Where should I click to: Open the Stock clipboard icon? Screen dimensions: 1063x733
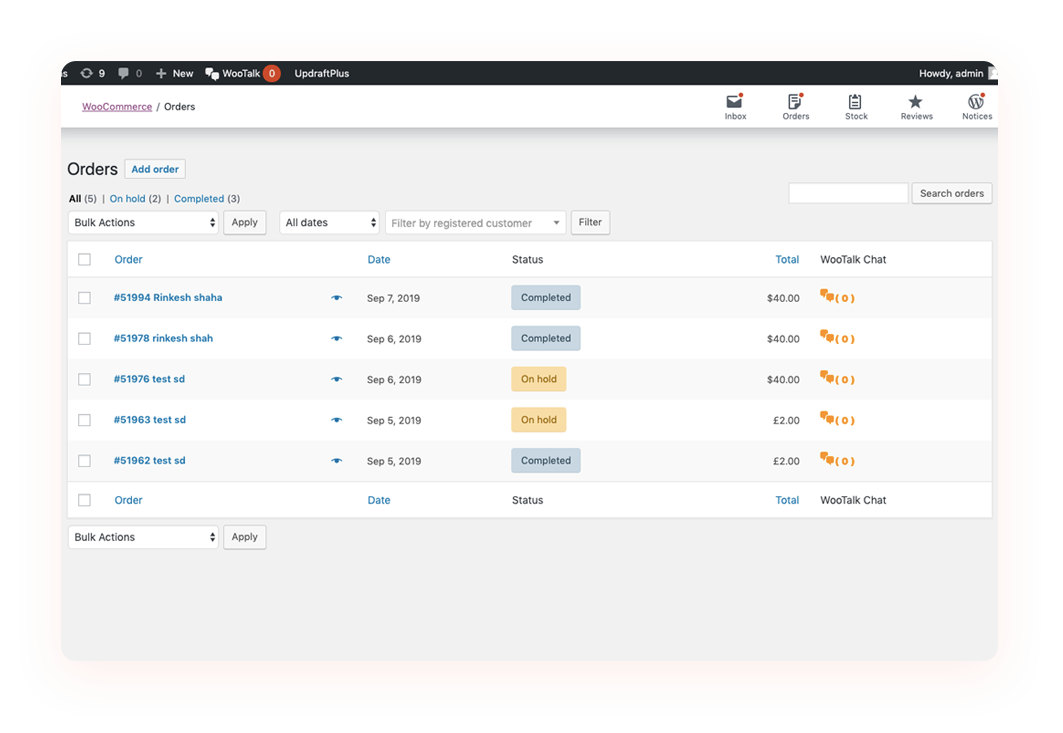point(856,102)
